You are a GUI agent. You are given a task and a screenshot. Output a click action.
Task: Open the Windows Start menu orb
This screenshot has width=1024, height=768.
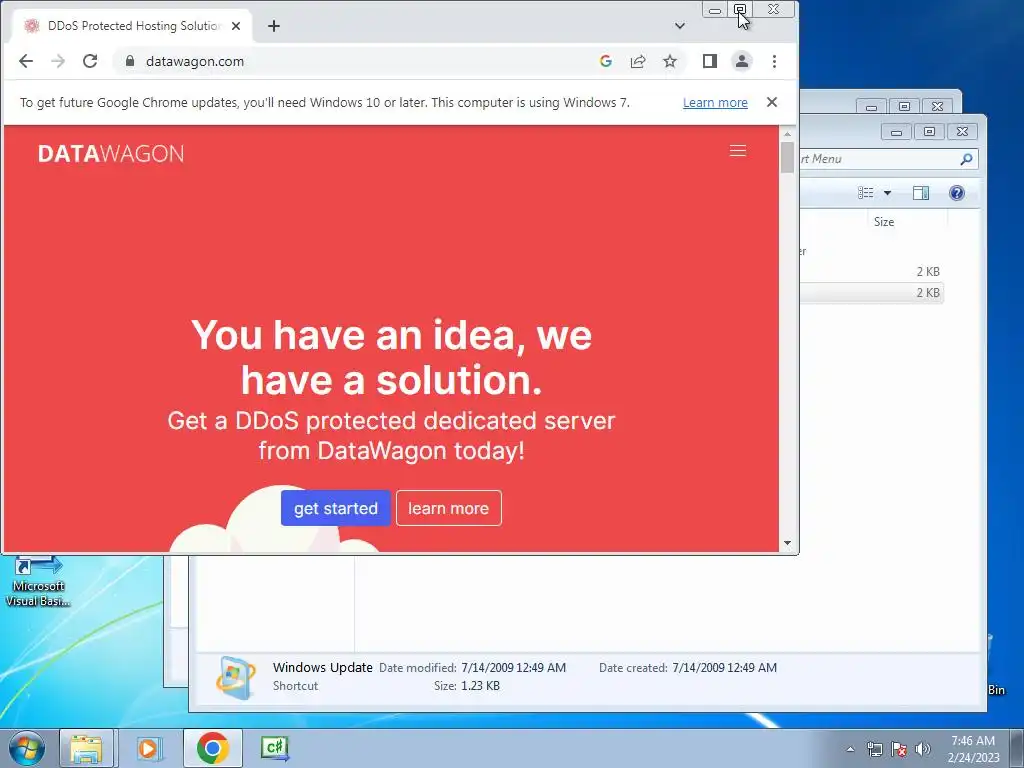[27, 748]
